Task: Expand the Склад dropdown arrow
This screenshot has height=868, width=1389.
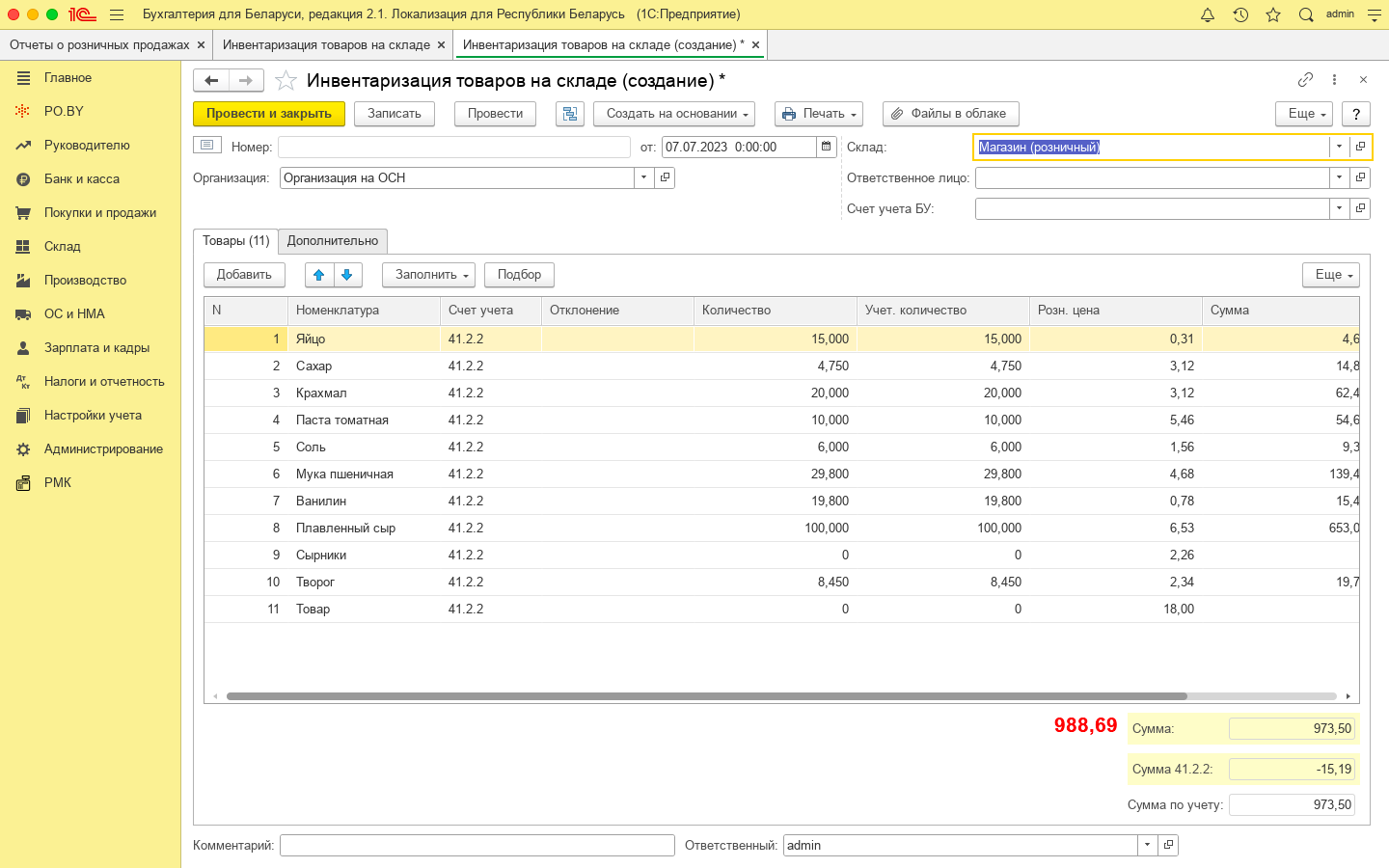Action: tap(1339, 147)
